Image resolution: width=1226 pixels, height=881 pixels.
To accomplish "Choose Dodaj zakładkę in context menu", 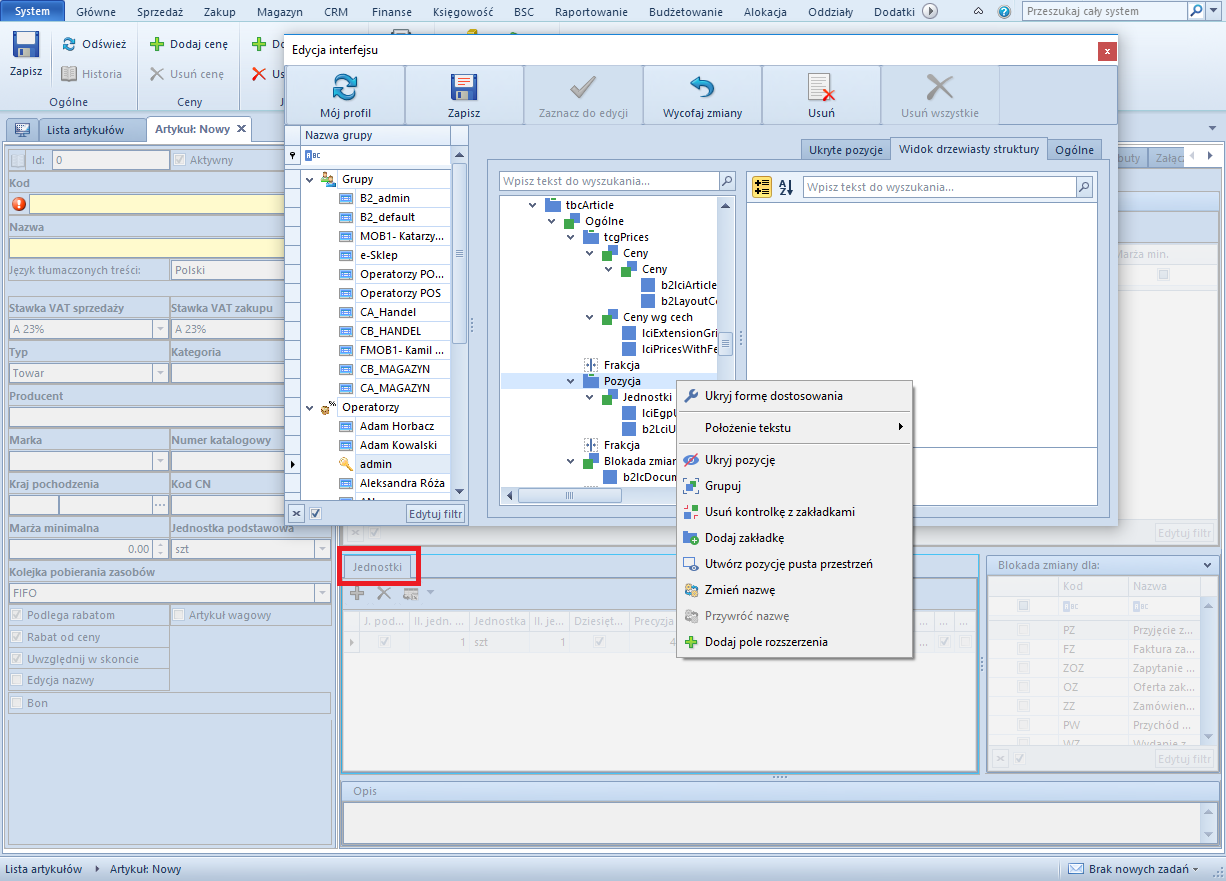I will tap(794, 538).
